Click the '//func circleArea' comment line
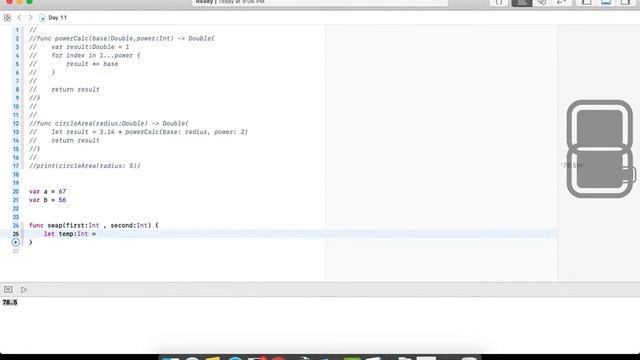640x360 pixels. (109, 123)
